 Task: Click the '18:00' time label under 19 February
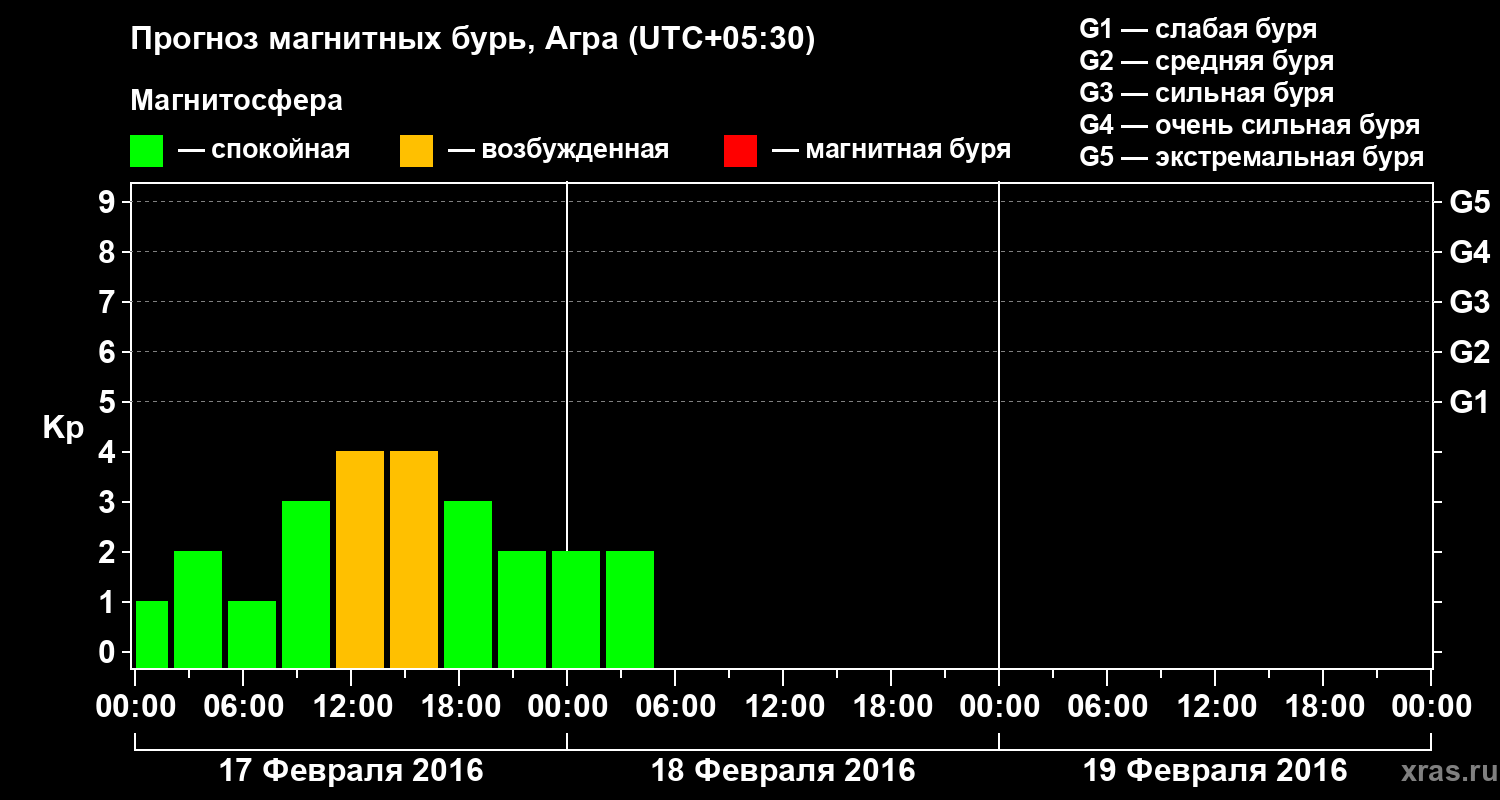coord(1323,707)
